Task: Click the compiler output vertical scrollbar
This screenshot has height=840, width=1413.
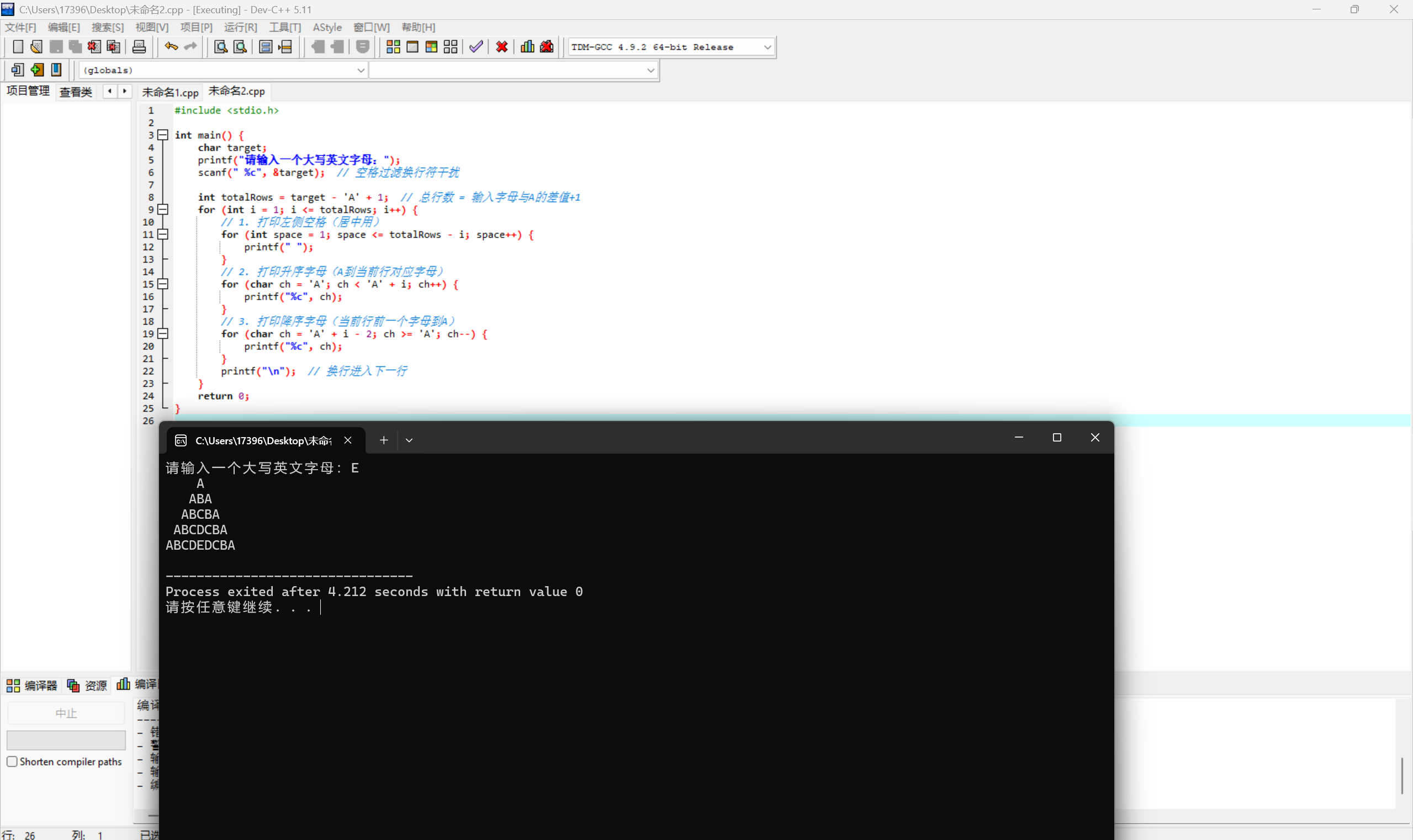Action: (1403, 775)
